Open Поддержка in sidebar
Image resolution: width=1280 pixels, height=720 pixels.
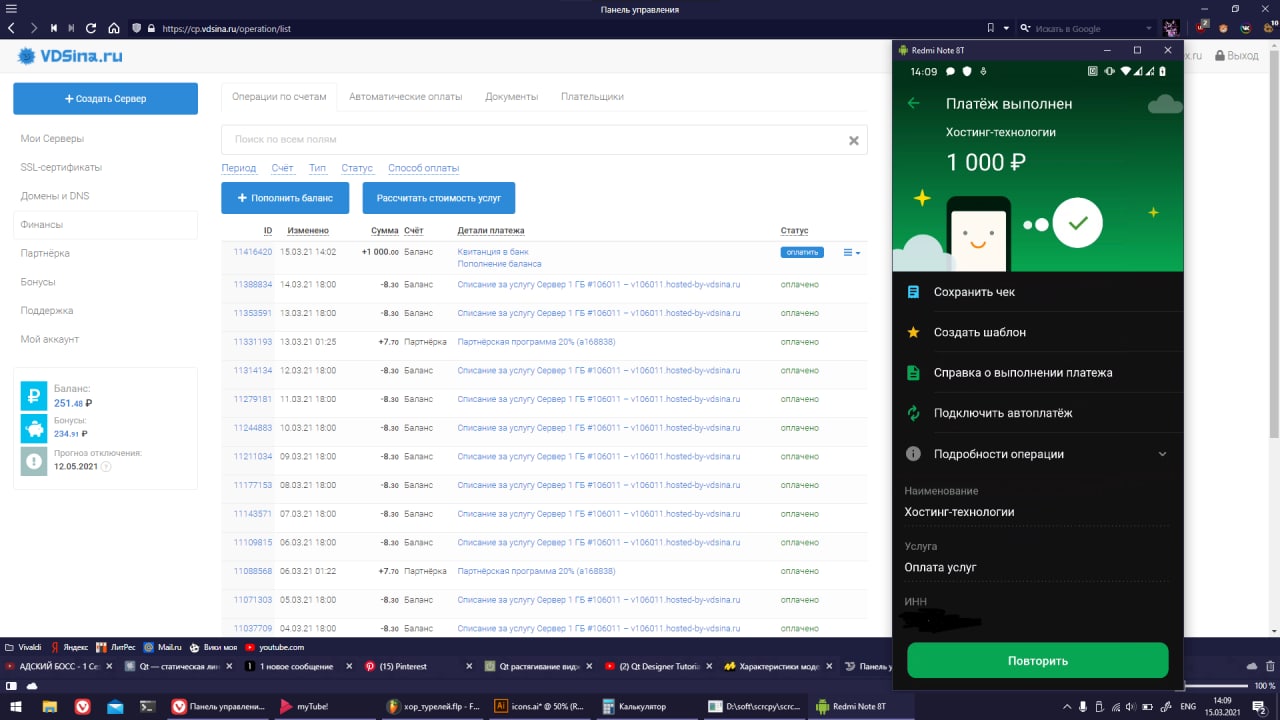pyautogui.click(x=47, y=310)
